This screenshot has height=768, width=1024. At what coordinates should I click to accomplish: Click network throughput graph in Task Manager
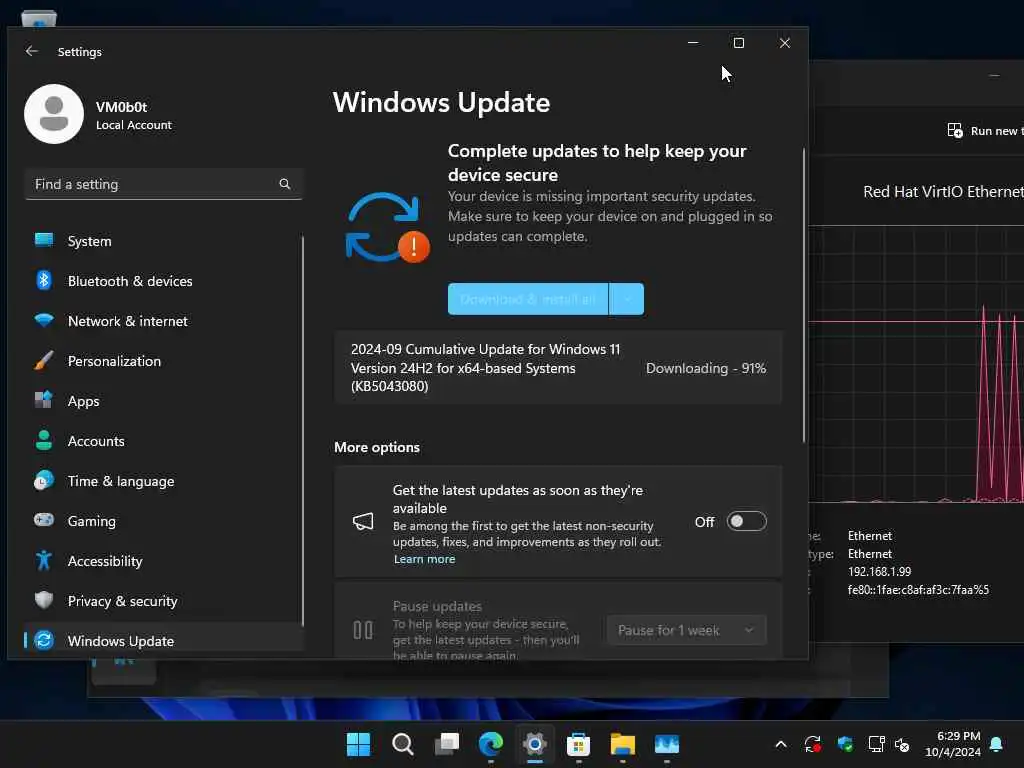coord(916,364)
